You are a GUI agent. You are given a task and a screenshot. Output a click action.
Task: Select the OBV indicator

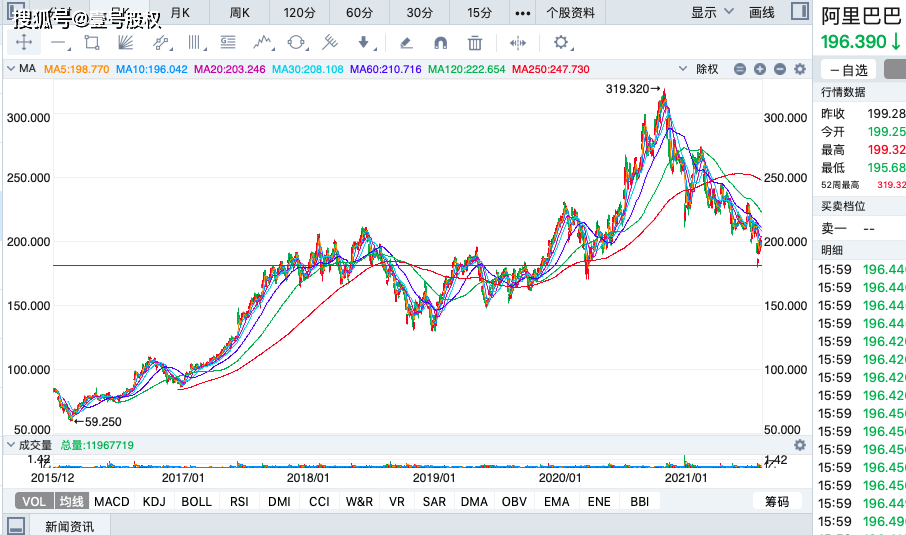click(x=514, y=501)
